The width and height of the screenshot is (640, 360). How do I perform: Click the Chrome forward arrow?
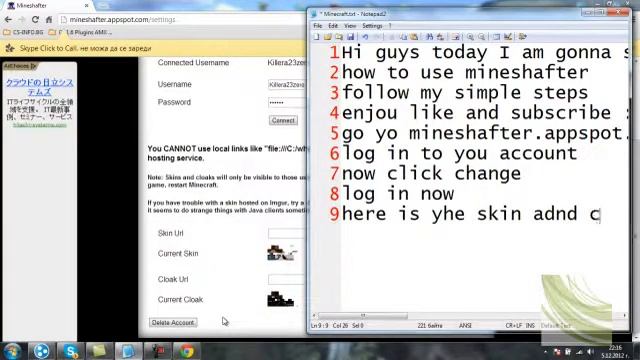22,20
